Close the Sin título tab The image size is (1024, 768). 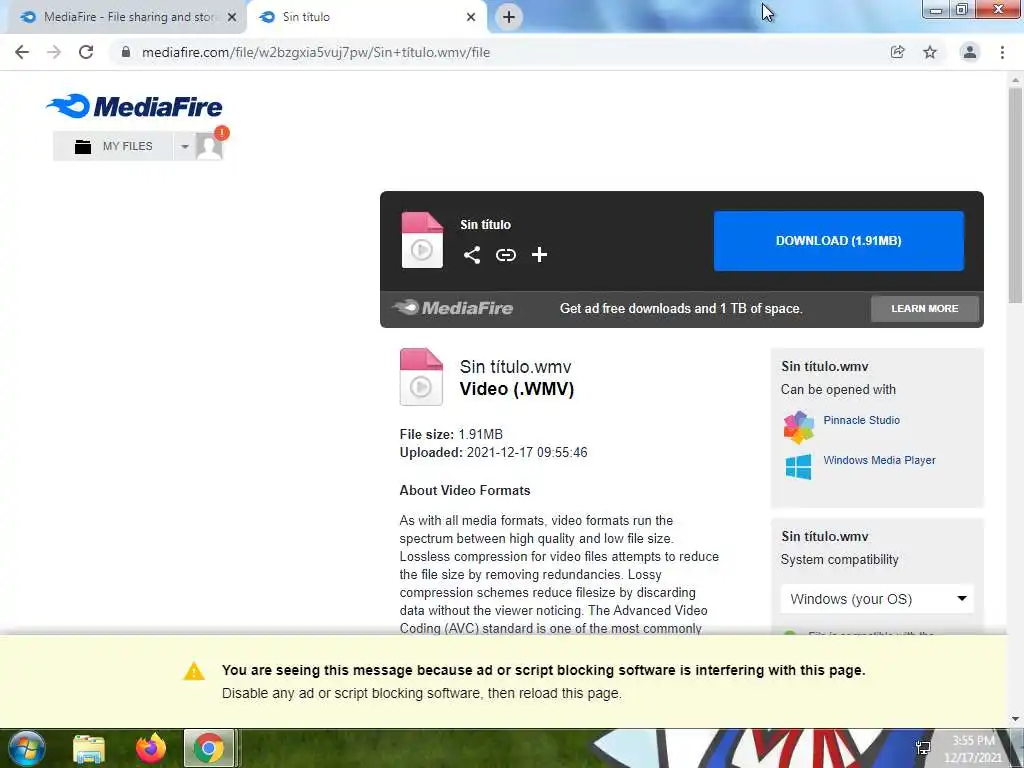pos(471,17)
